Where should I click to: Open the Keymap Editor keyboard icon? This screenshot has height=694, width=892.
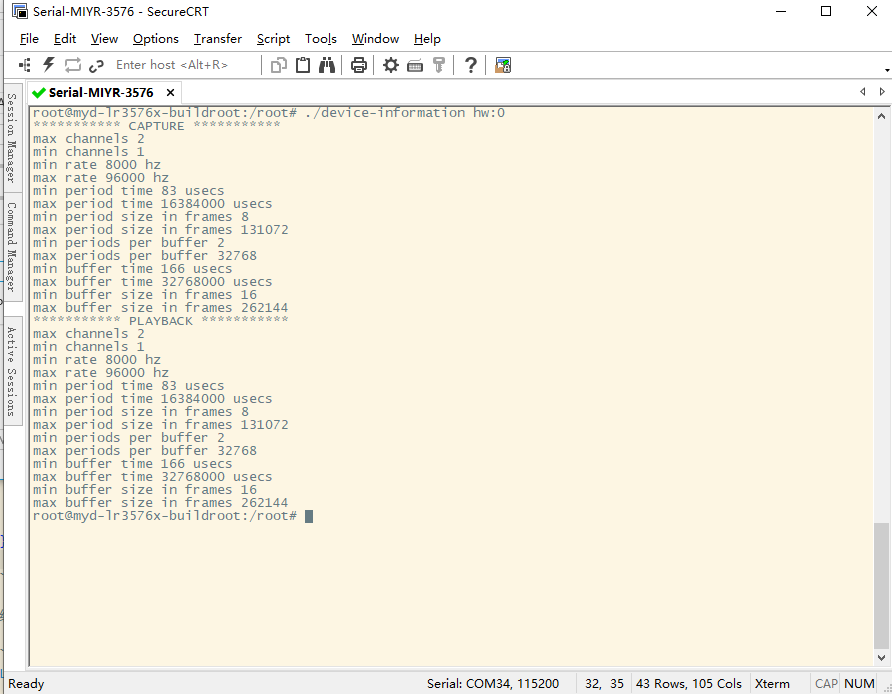tap(415, 66)
